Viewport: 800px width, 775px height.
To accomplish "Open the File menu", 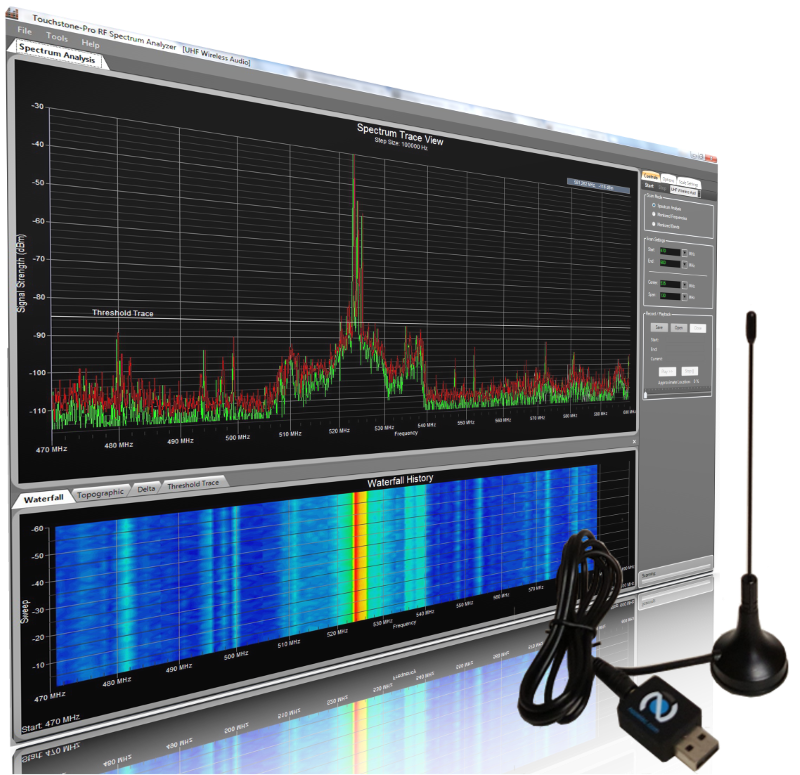I will (x=25, y=30).
